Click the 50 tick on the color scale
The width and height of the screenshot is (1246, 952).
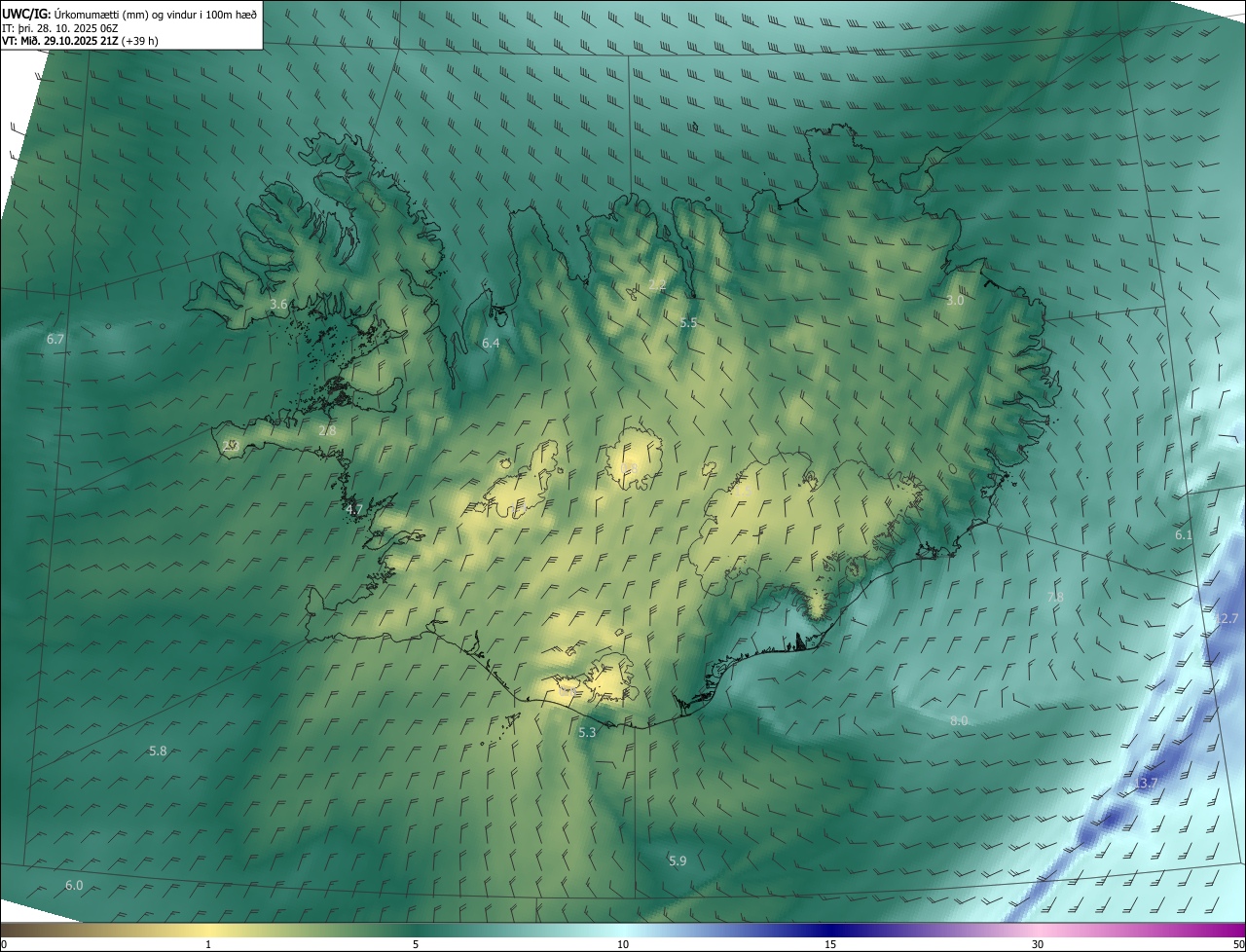tap(1238, 945)
